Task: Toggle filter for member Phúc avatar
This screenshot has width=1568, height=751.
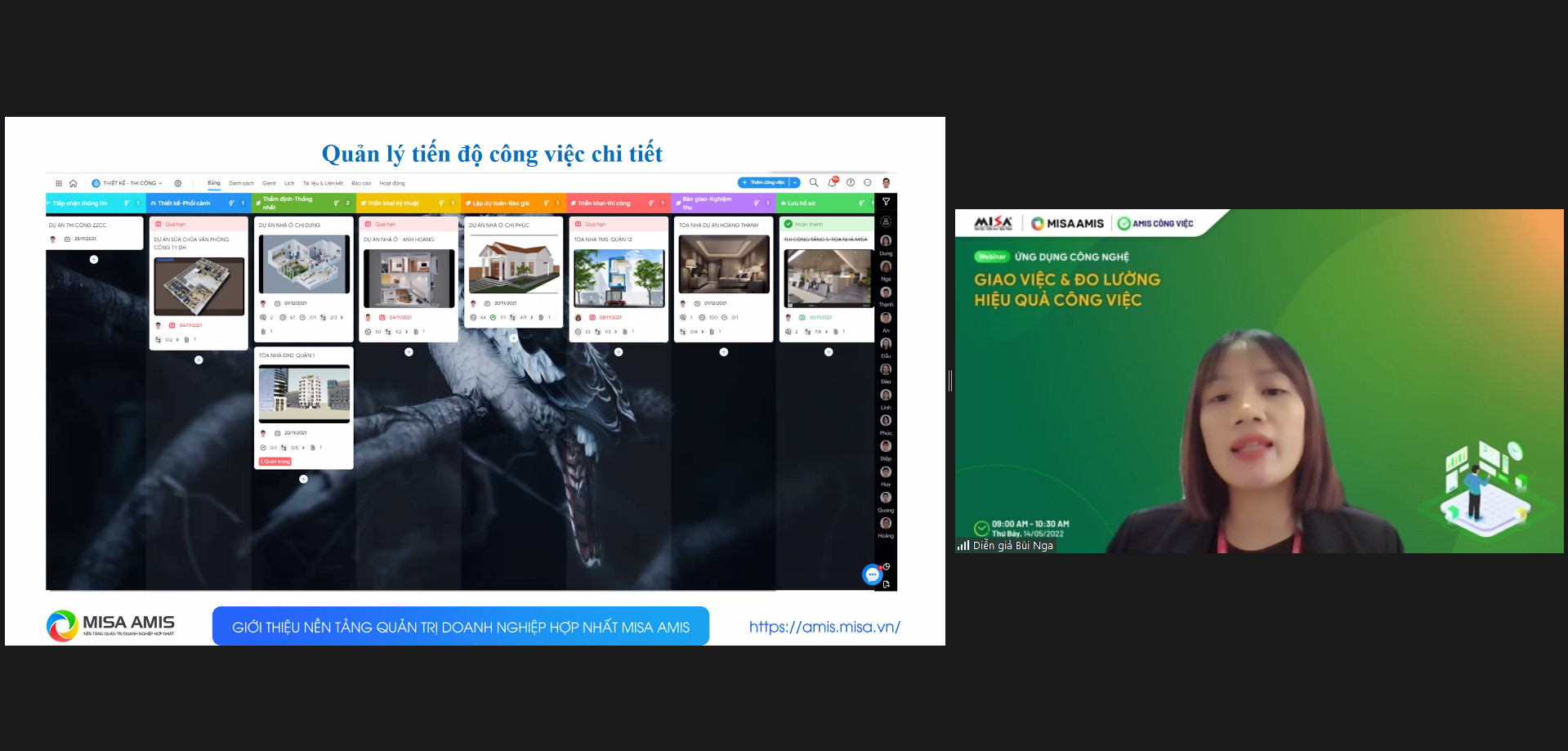Action: click(886, 421)
